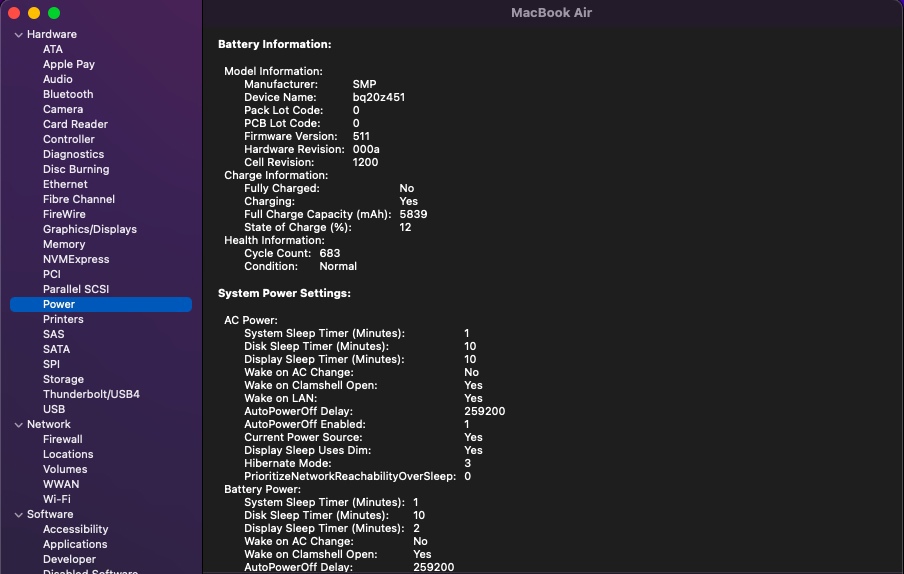This screenshot has width=904, height=574.
Task: Click the System Power Settings heading
Action: point(284,293)
